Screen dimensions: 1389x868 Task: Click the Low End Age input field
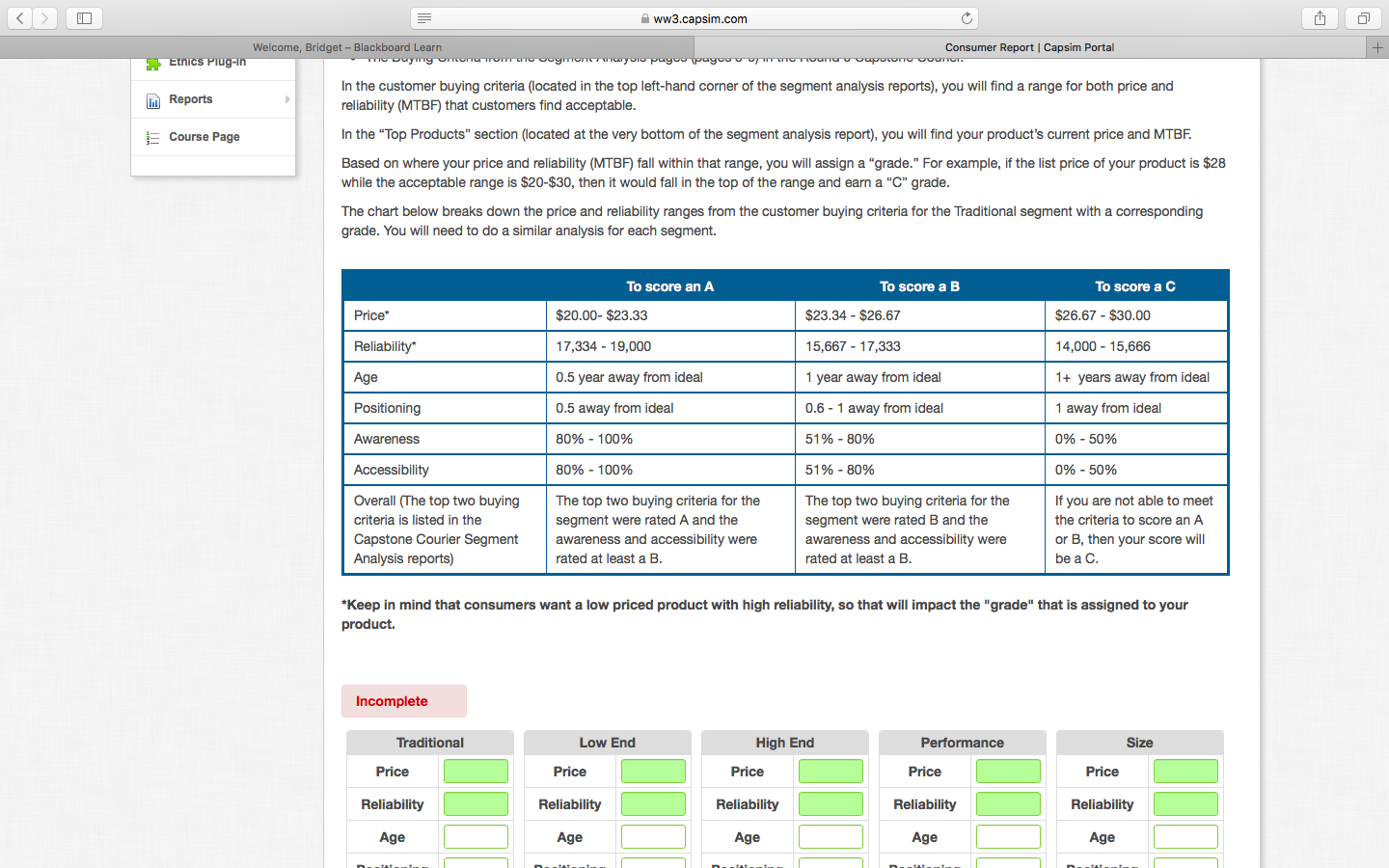pyautogui.click(x=653, y=837)
